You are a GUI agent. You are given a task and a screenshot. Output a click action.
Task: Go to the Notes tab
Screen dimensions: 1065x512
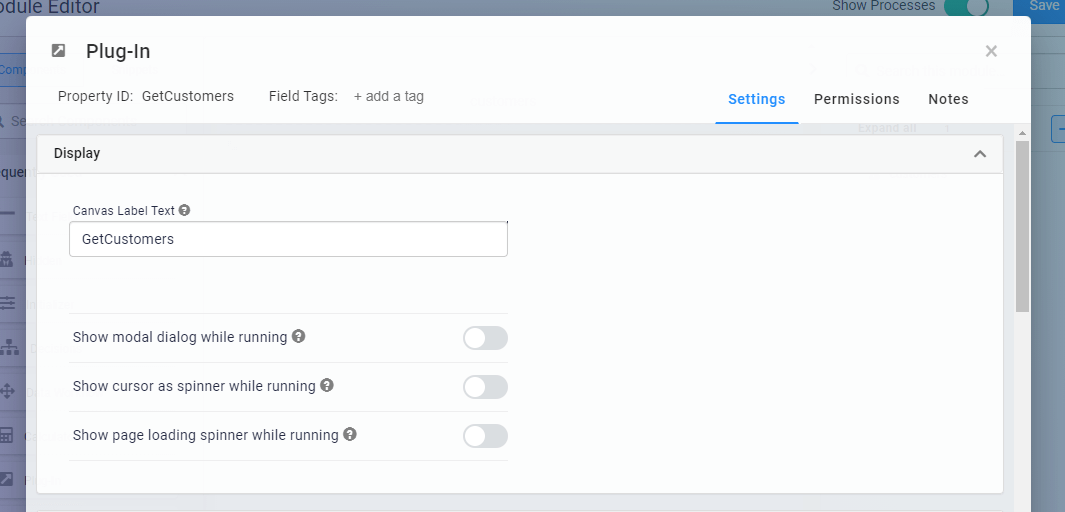(948, 99)
